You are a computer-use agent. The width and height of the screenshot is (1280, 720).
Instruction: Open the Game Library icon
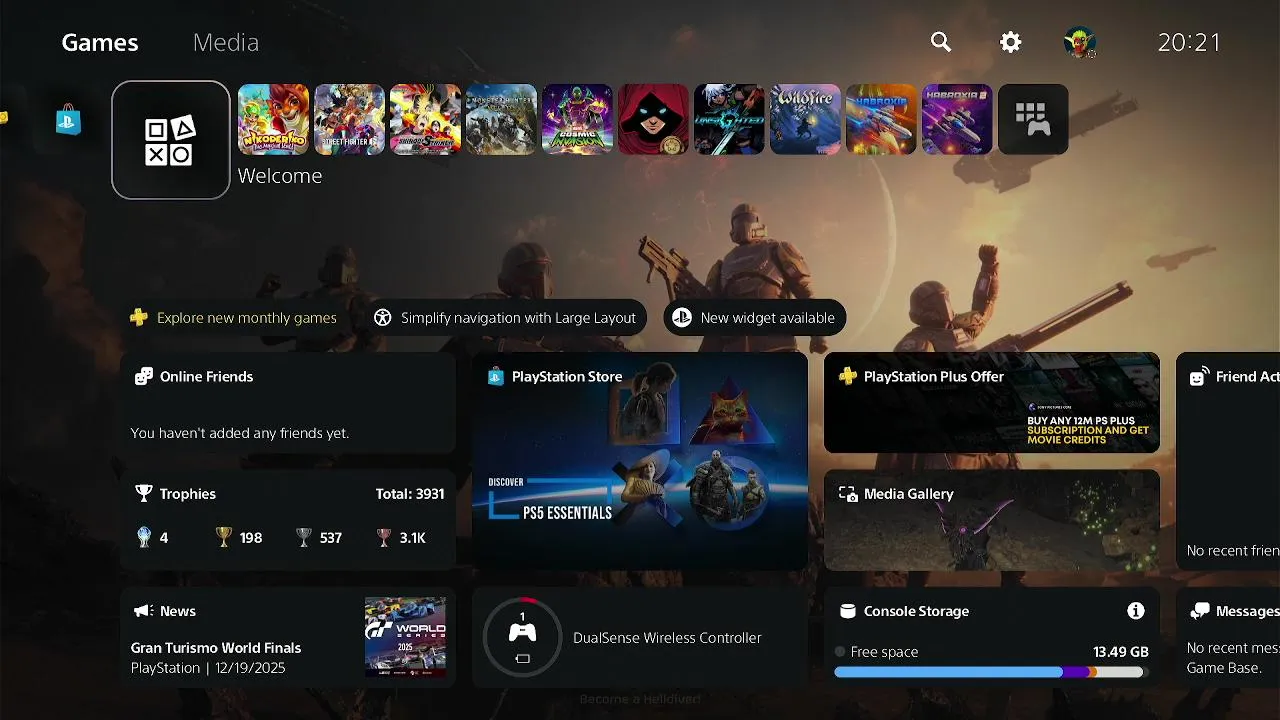pyautogui.click(x=1034, y=120)
